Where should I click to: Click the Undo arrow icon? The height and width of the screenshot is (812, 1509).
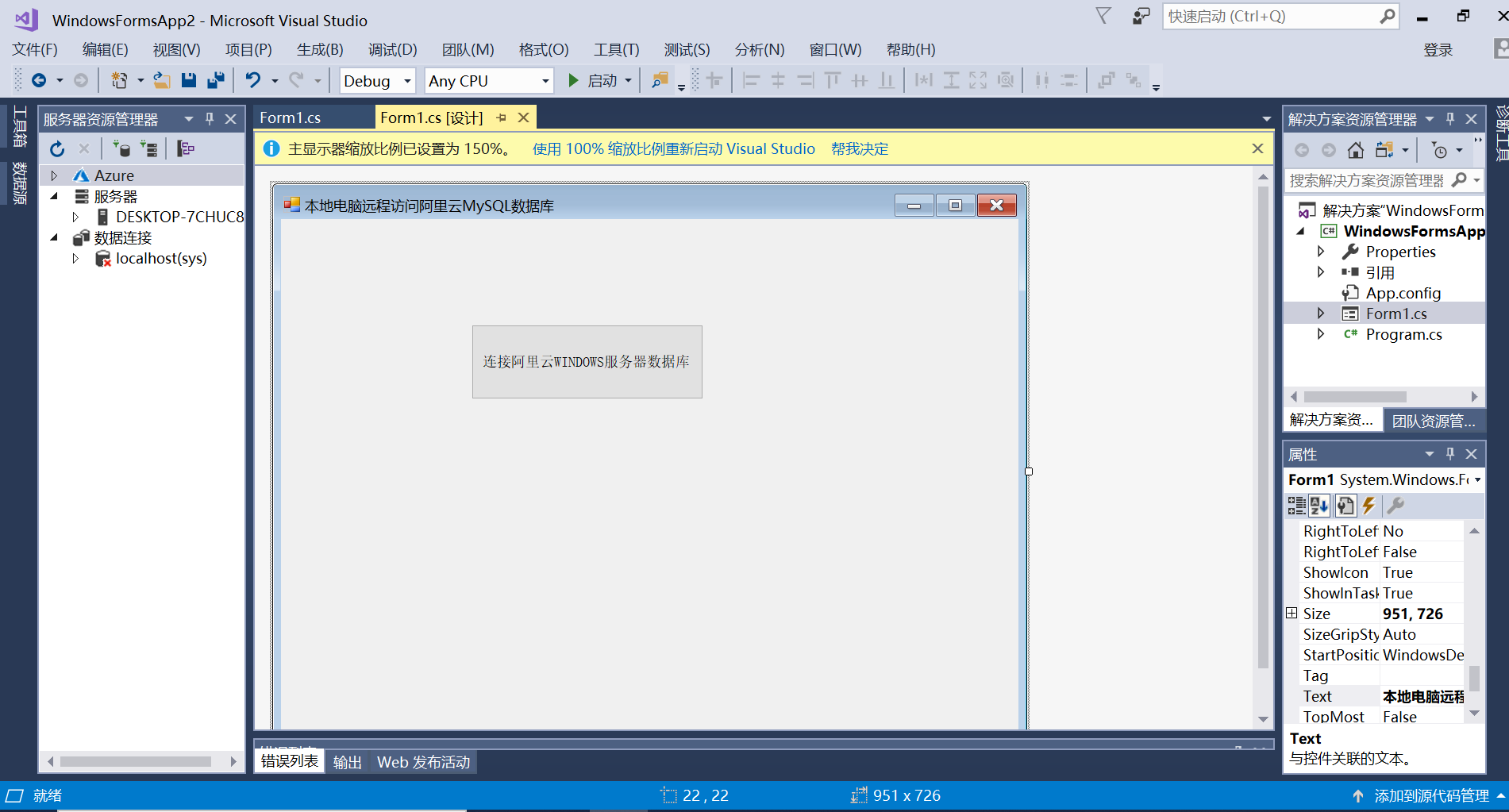[x=253, y=80]
